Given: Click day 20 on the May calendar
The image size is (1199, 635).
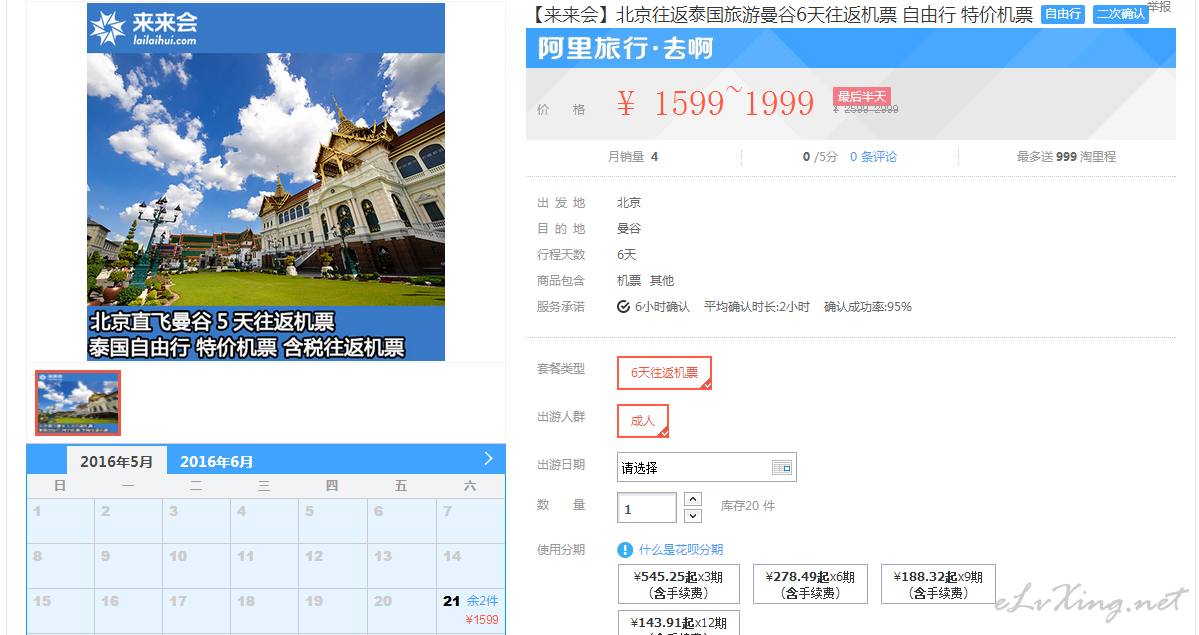Looking at the screenshot, I should [x=403, y=610].
